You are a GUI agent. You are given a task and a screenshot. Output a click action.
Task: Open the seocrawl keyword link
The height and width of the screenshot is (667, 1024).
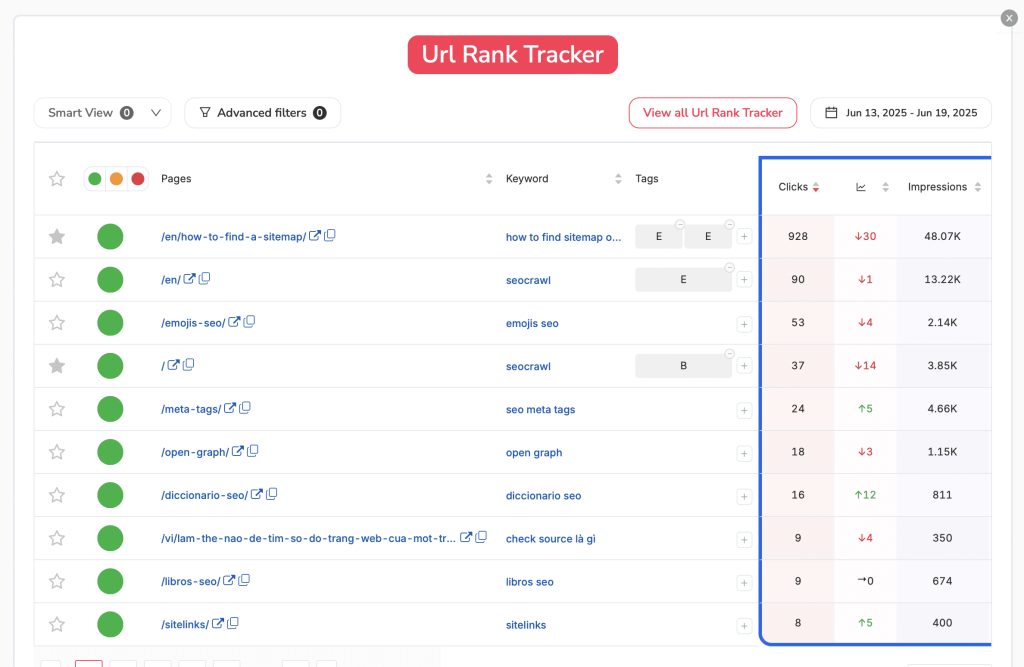pyautogui.click(x=528, y=279)
